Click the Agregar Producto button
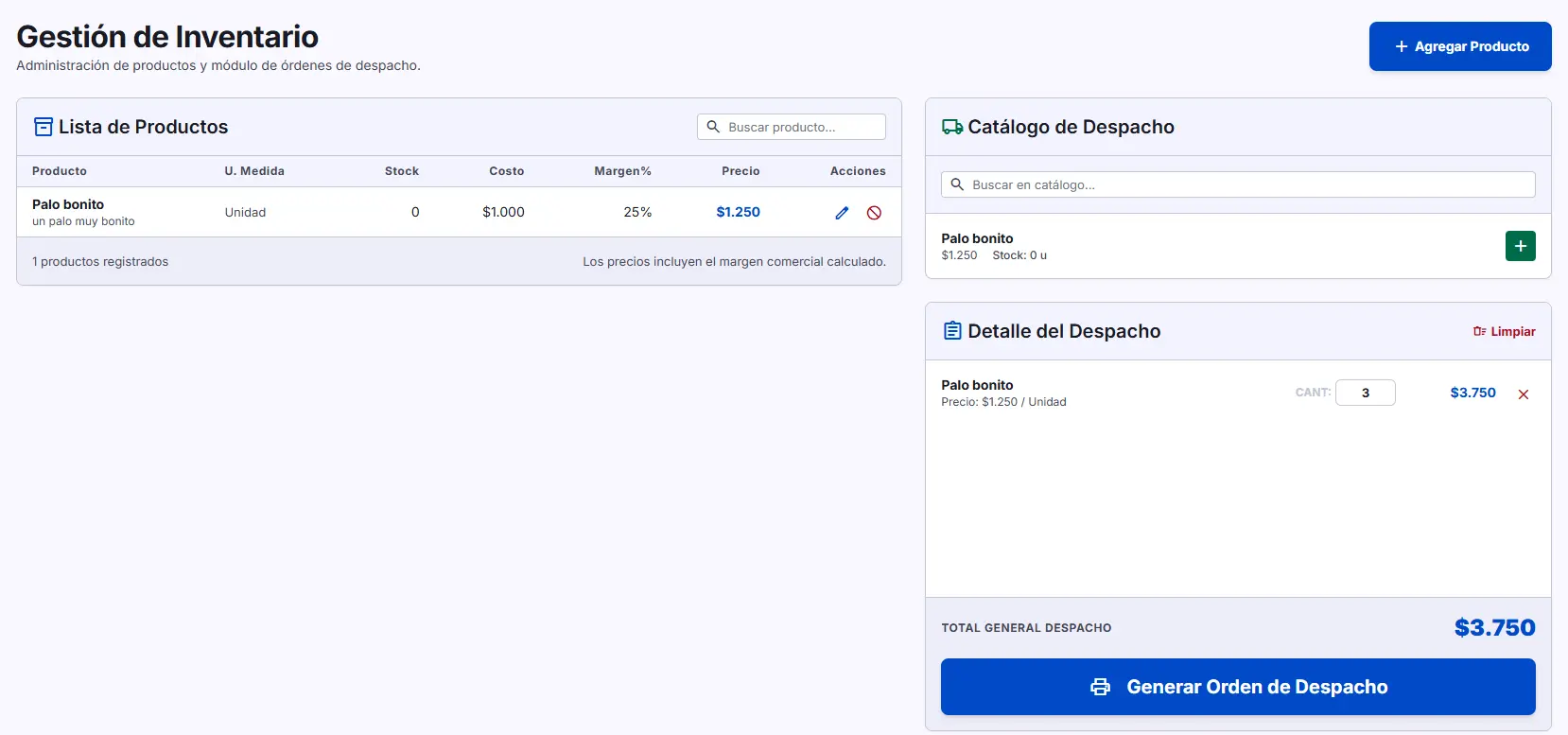Screen dimensions: 1568x735 click(x=1460, y=46)
